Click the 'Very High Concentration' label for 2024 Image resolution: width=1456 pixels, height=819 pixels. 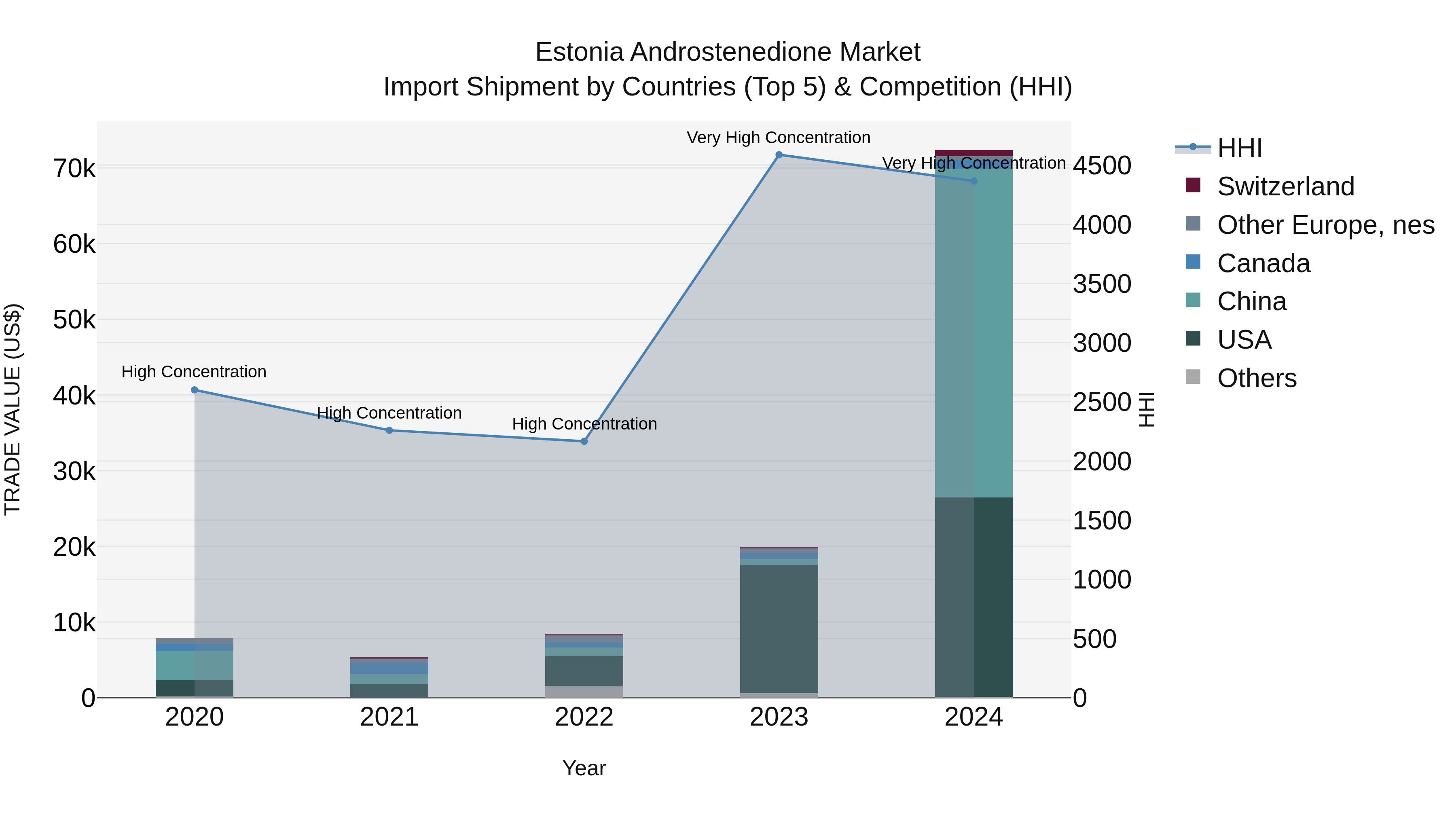point(974,163)
